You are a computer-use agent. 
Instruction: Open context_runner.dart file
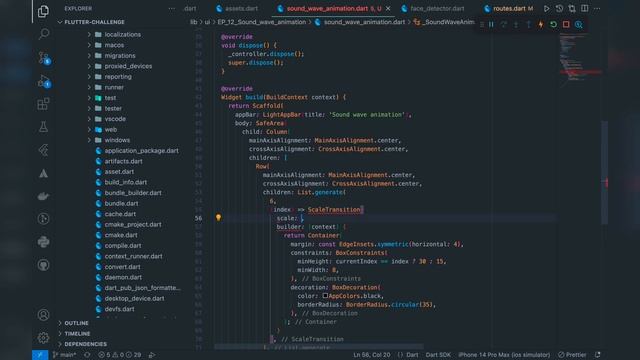(x=133, y=256)
